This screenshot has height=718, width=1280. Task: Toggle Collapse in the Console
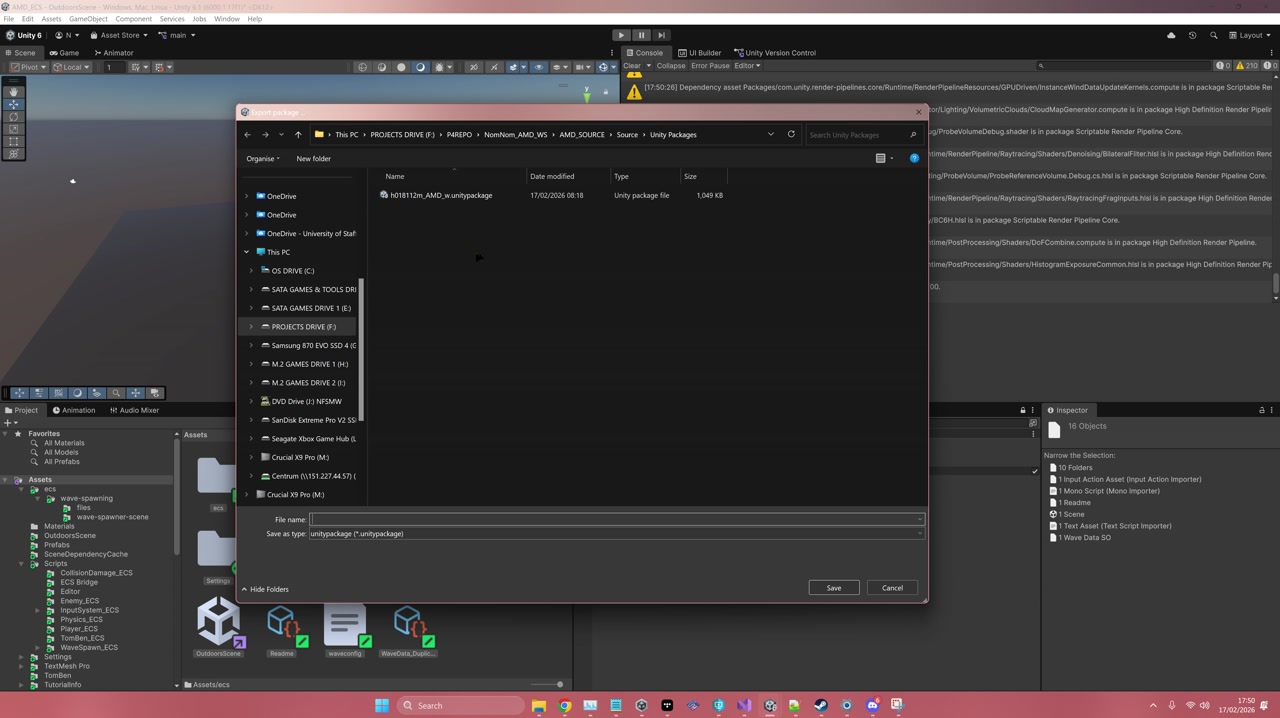pyautogui.click(x=671, y=66)
